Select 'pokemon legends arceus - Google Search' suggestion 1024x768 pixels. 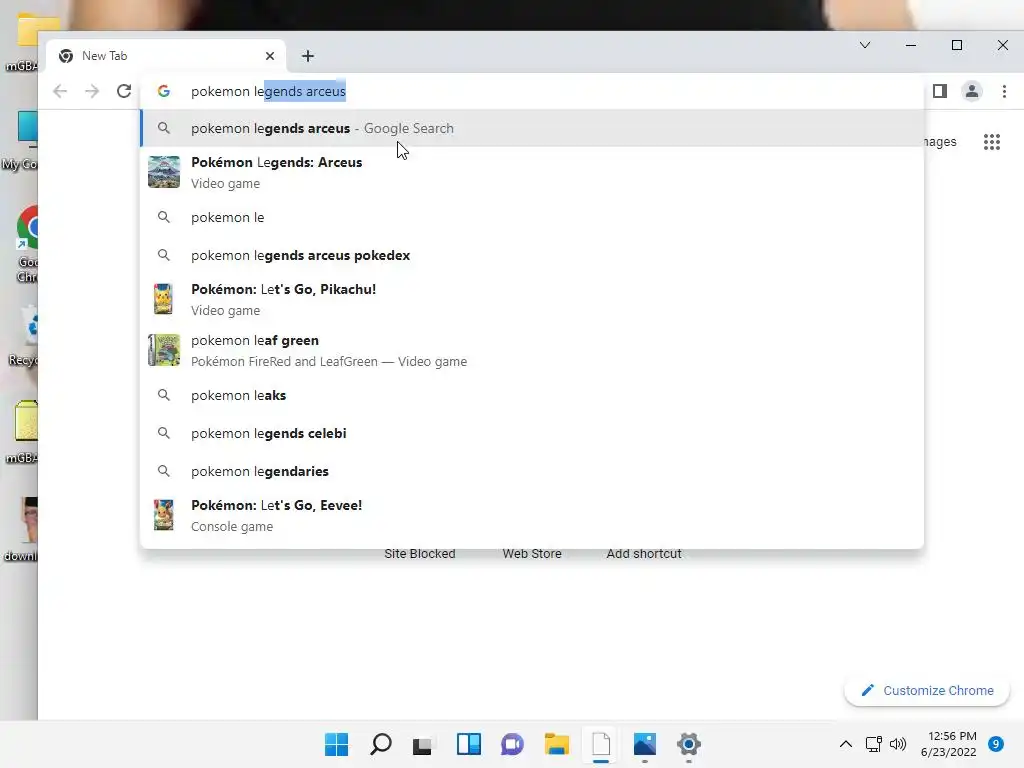pos(532,128)
